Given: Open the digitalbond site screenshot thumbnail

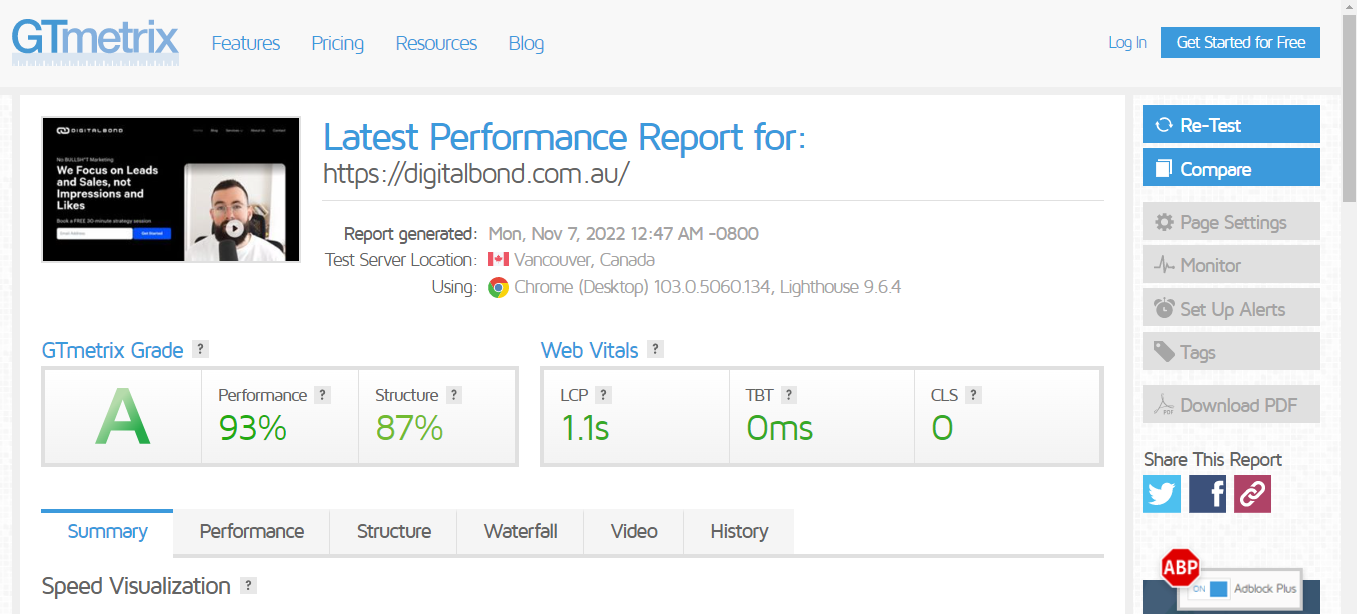Looking at the screenshot, I should pos(171,189).
